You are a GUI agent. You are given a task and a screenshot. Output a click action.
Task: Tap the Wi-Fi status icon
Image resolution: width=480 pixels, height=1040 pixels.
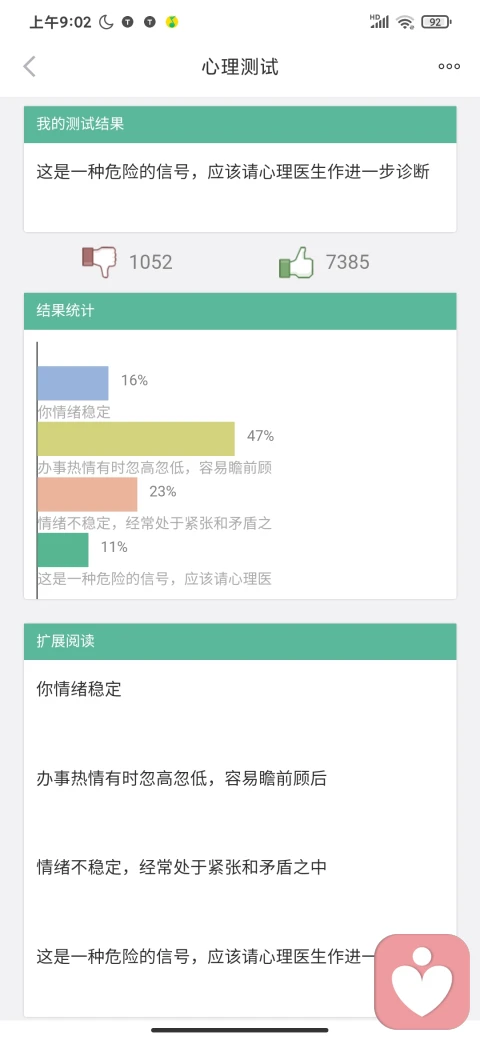pos(404,22)
